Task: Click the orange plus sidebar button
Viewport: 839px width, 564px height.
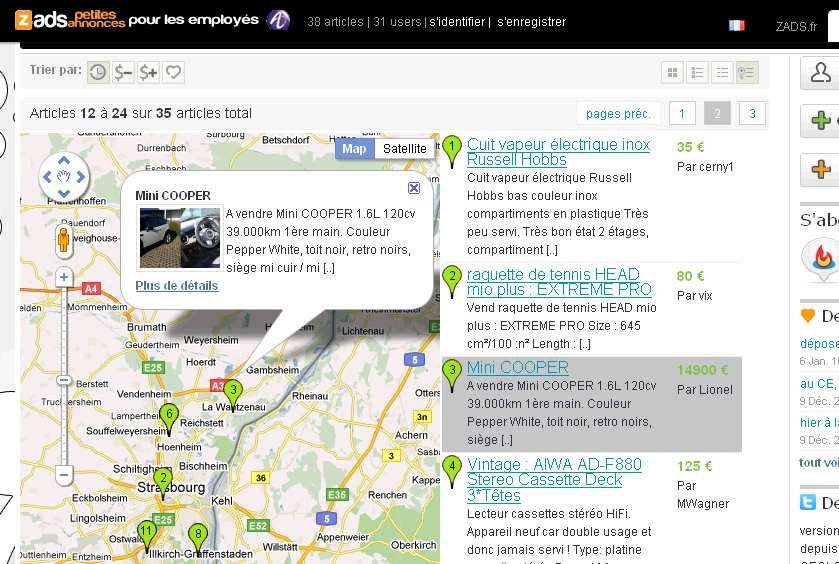Action: (x=821, y=170)
